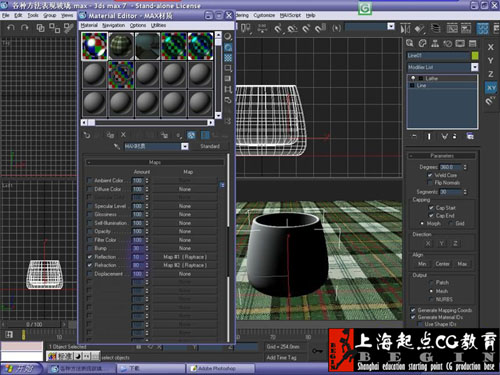The width and height of the screenshot is (500, 375).
Task: Click the Y direction button
Action: (x=441, y=244)
